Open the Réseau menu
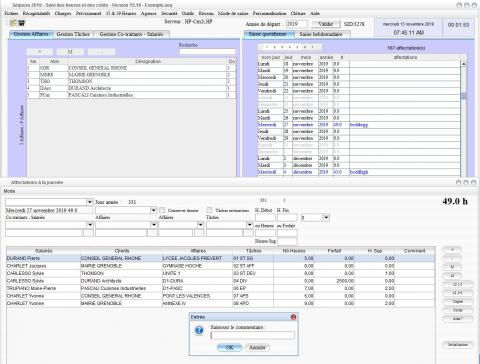The height and width of the screenshot is (364, 480). pos(206,13)
